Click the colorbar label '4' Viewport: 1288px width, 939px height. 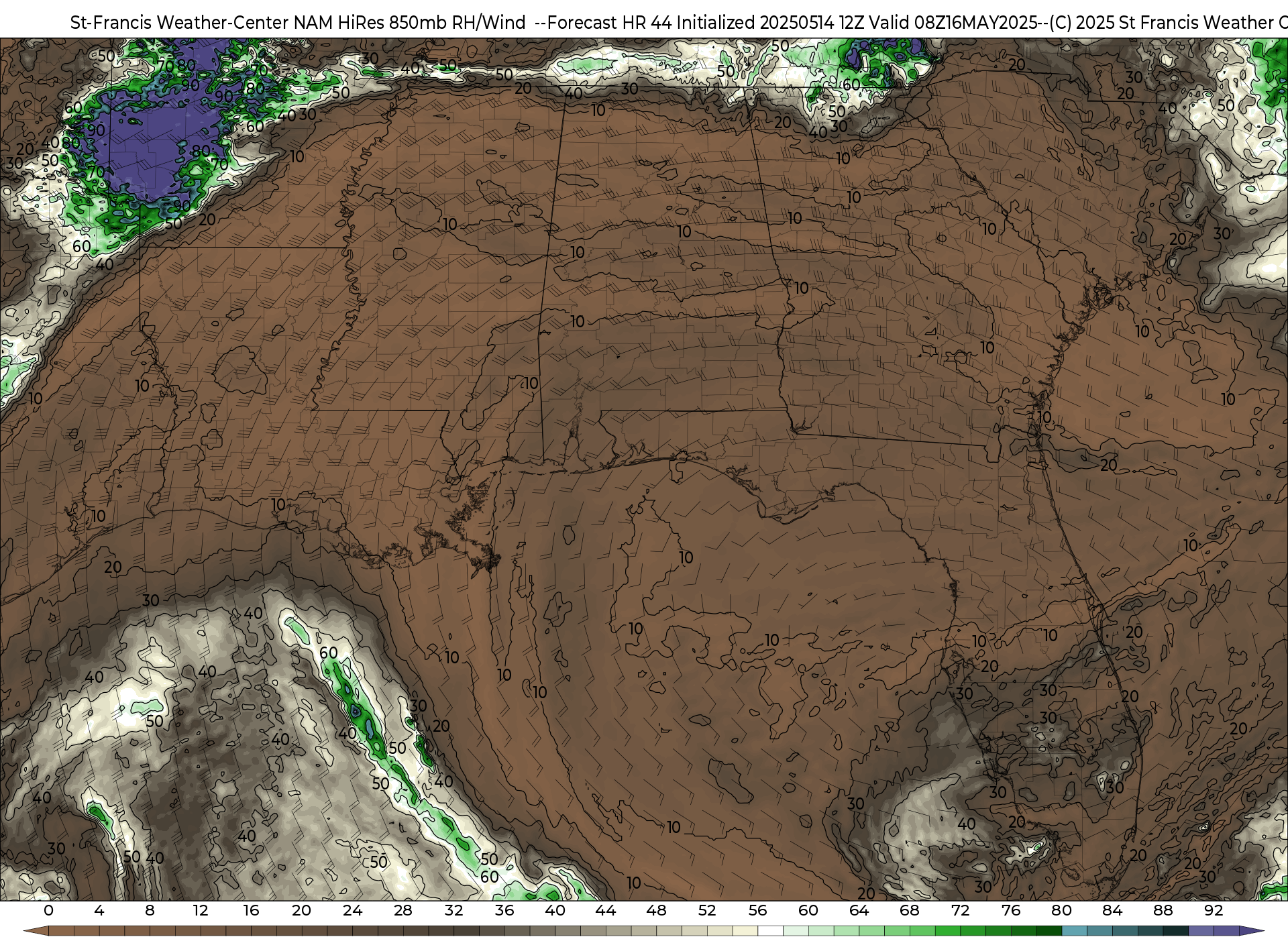pyautogui.click(x=99, y=911)
